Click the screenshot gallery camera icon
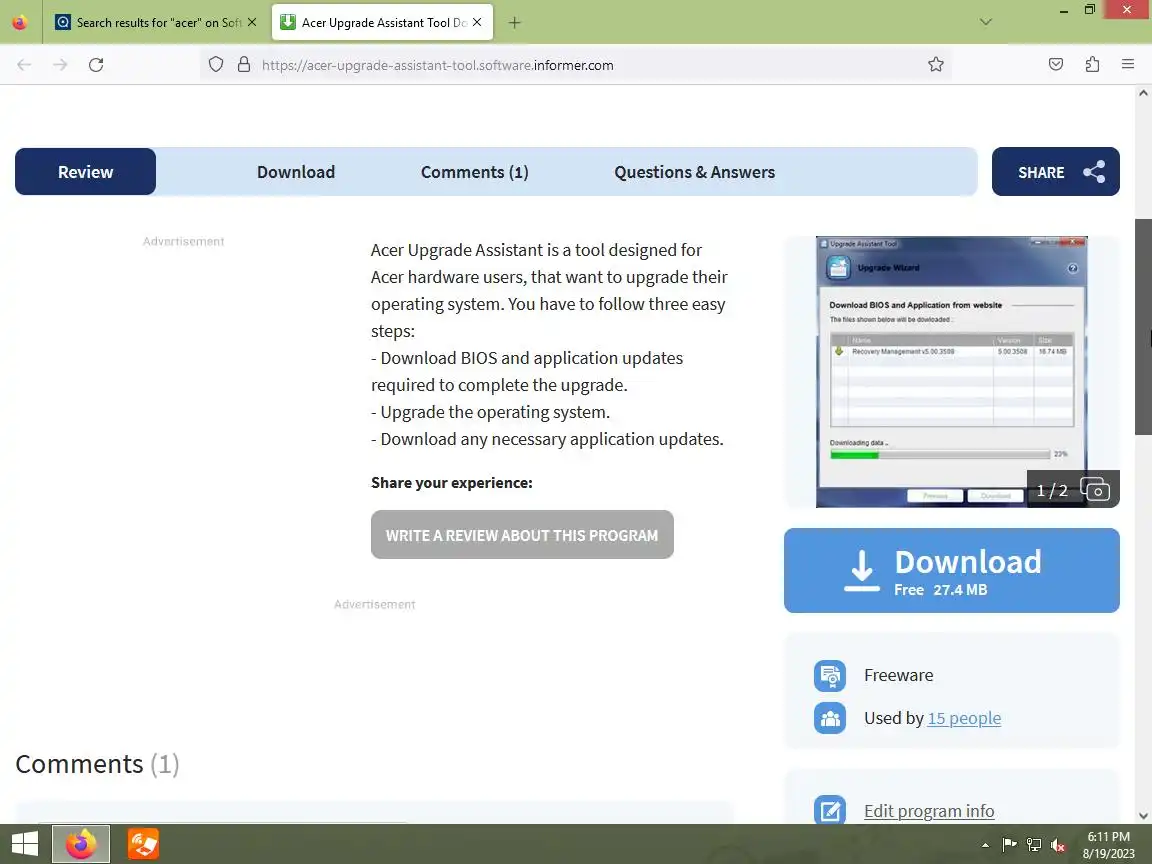The width and height of the screenshot is (1152, 864). point(1095,490)
